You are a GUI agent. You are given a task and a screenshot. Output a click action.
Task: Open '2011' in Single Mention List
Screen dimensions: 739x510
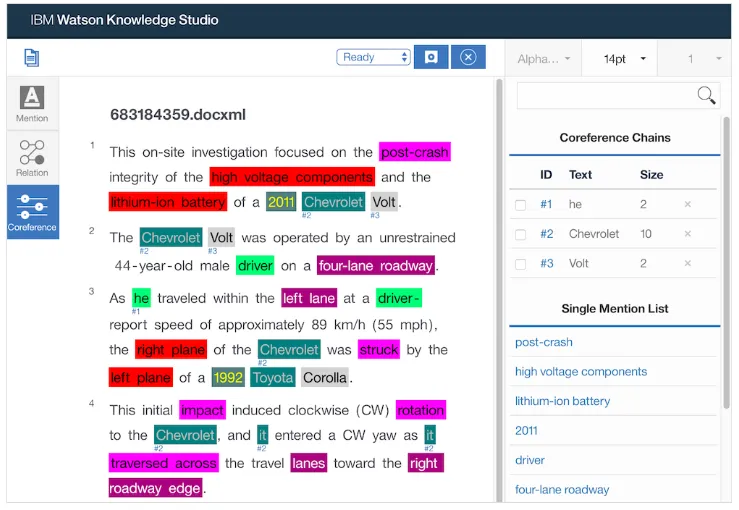pos(526,431)
